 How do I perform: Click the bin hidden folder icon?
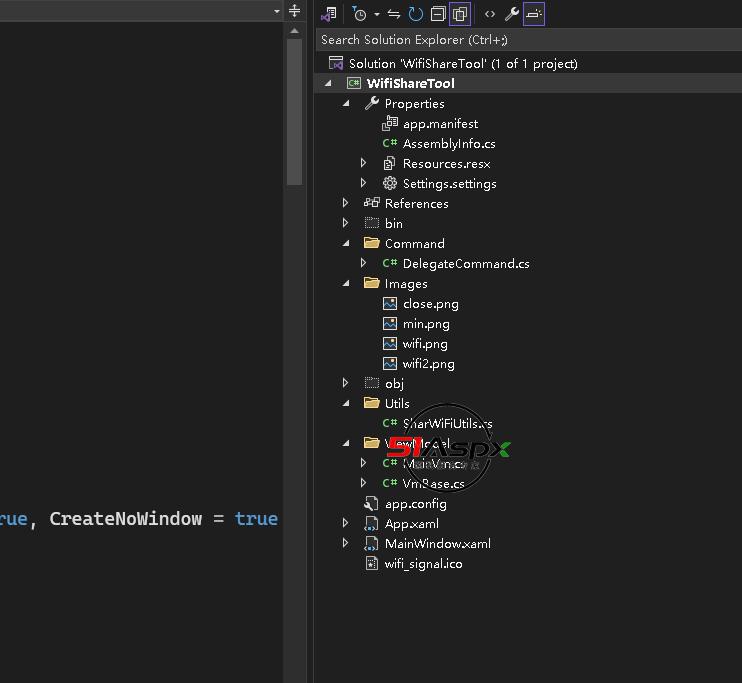coord(372,222)
